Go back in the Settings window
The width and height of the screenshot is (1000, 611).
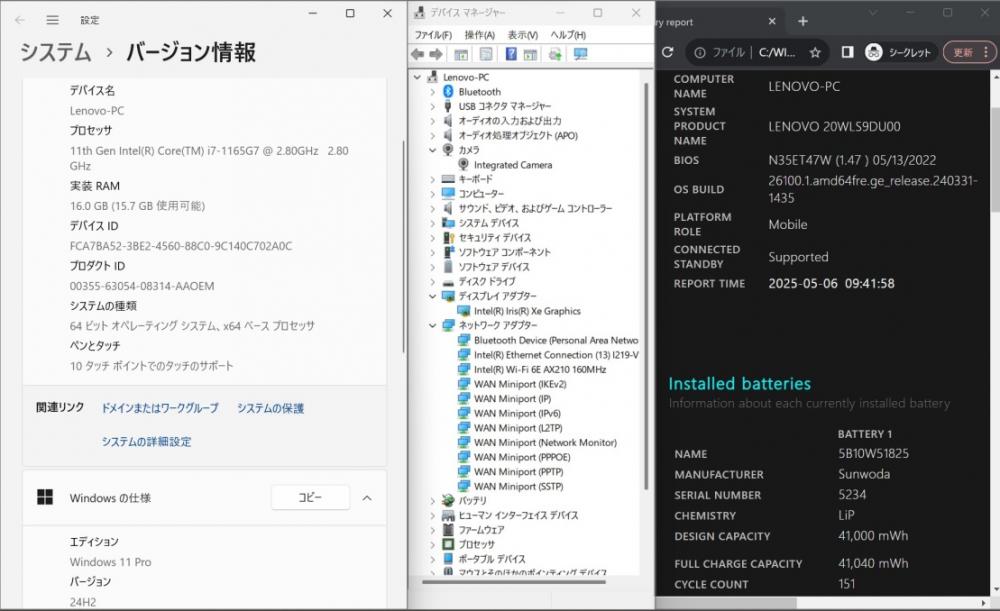[x=20, y=20]
